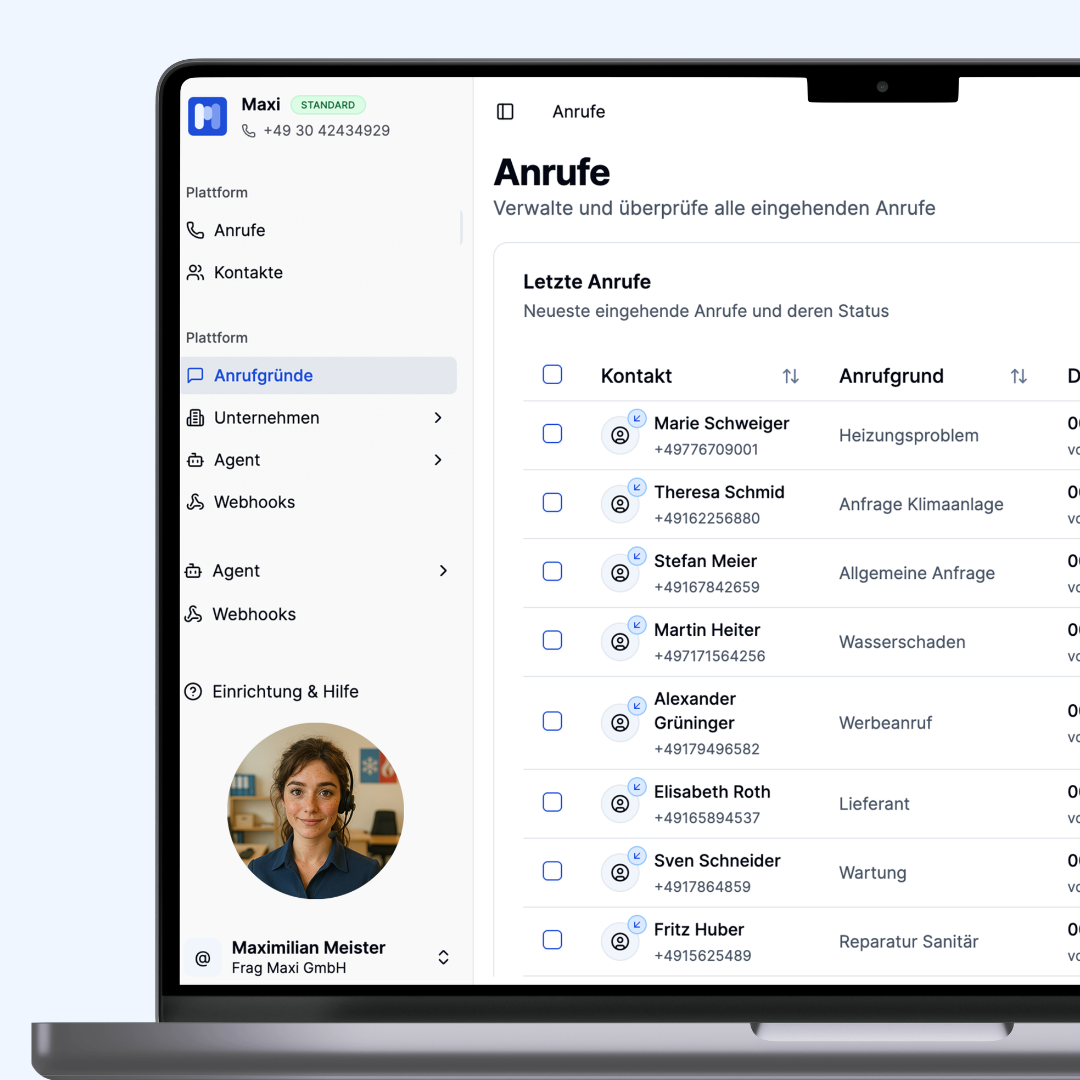Tick the checkbox for Martin Heiter

coord(552,640)
